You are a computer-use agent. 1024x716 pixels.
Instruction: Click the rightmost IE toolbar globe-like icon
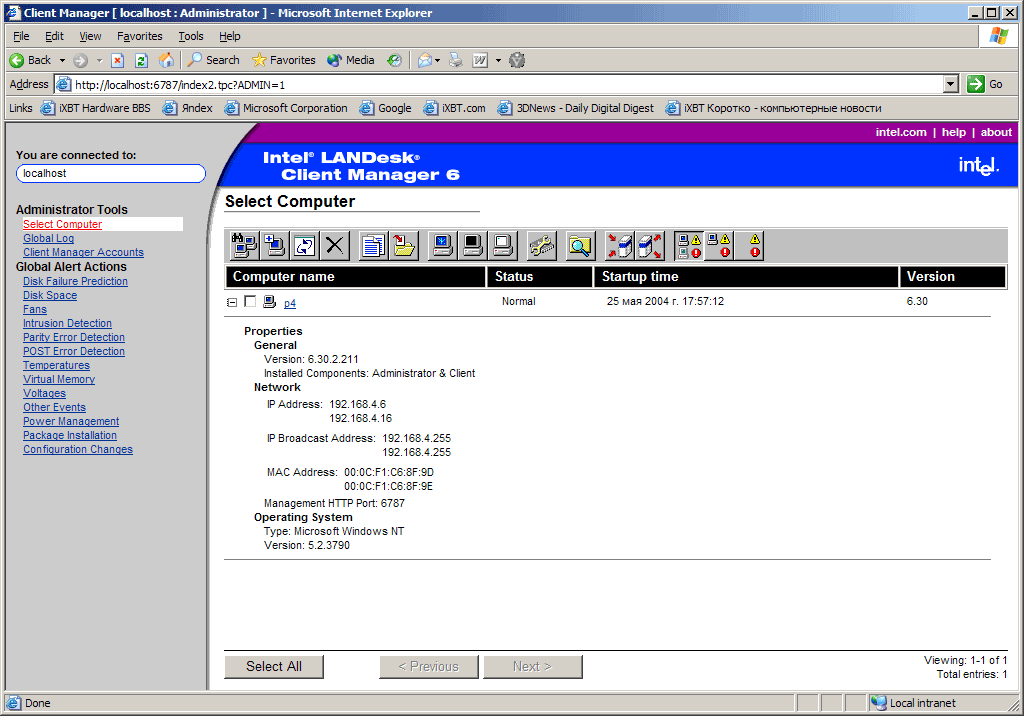517,61
